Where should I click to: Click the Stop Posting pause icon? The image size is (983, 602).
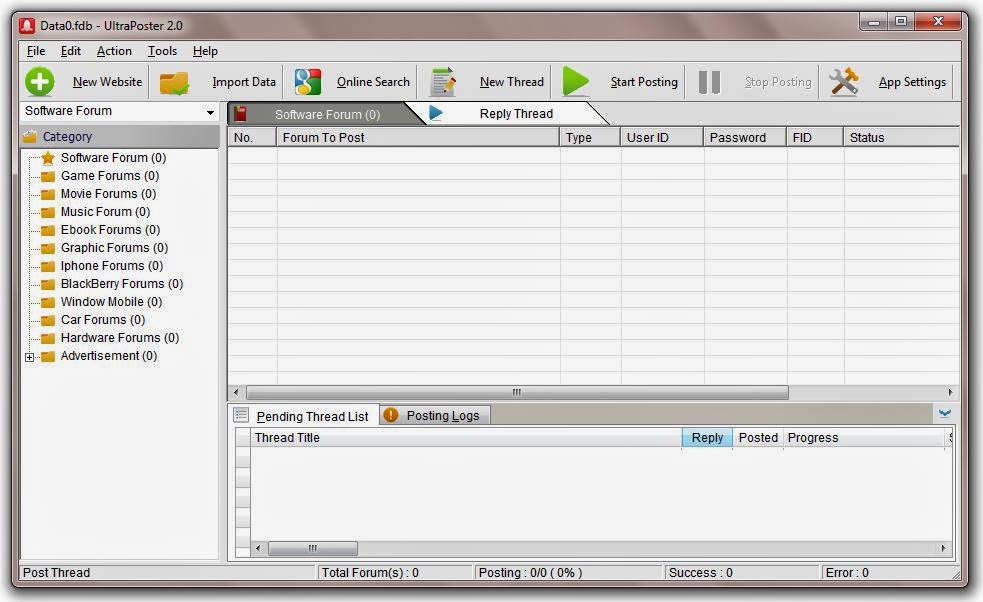coord(709,82)
